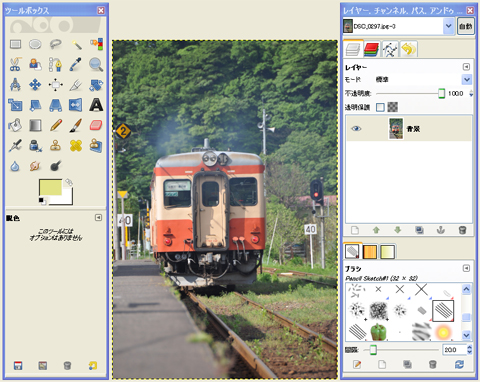This screenshot has width=480, height=382.
Task: Select the Scale tool
Action: 15,105
